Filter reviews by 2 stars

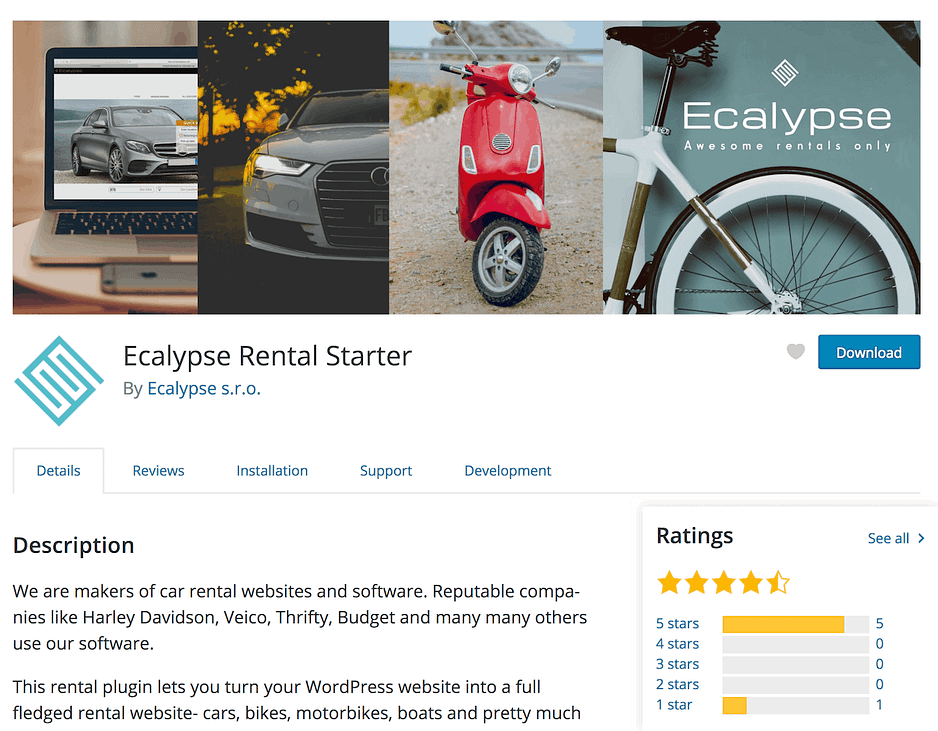coord(677,684)
